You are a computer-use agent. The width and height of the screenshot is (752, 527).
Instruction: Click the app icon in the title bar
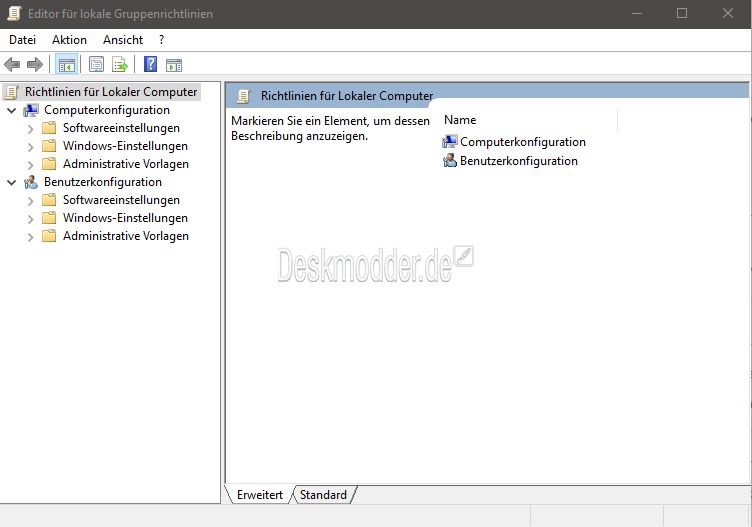15,13
